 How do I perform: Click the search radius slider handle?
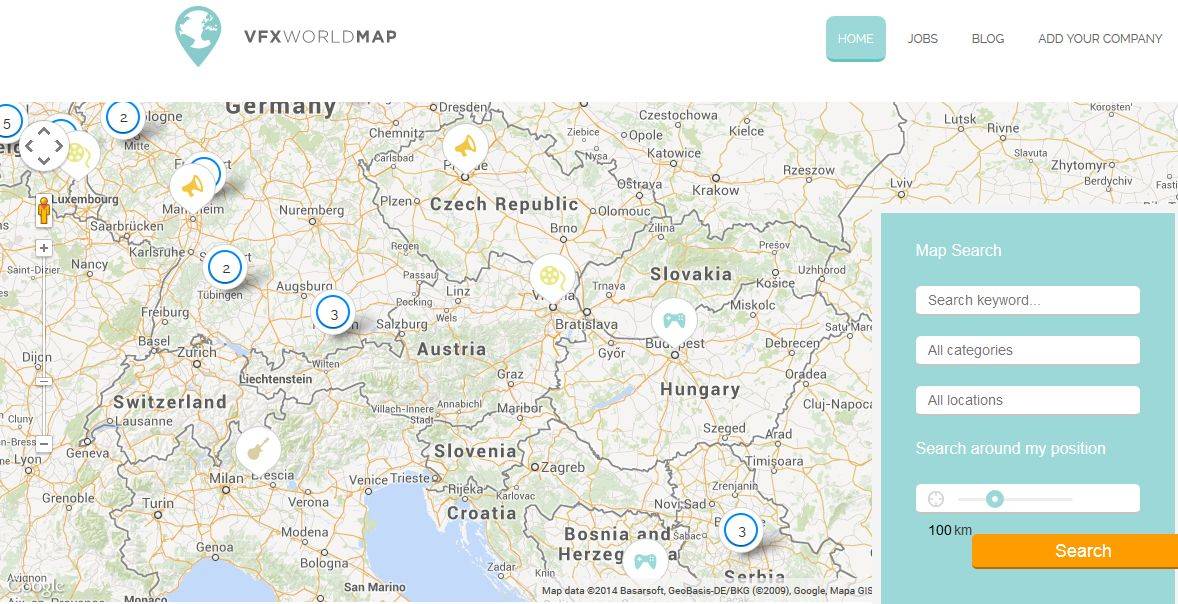[994, 499]
